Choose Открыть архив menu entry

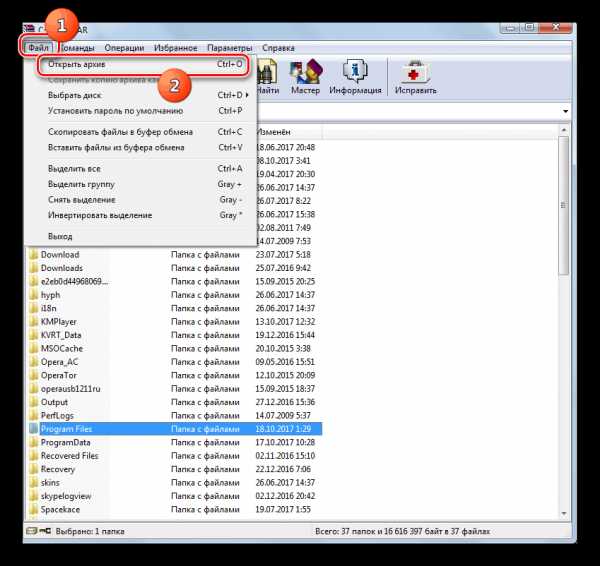tap(144, 64)
